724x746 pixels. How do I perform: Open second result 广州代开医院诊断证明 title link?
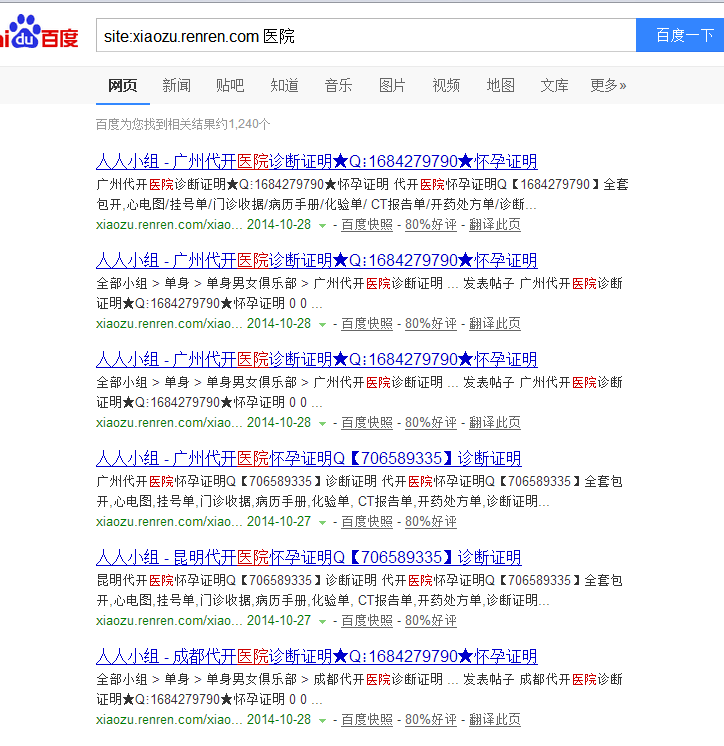coord(316,261)
